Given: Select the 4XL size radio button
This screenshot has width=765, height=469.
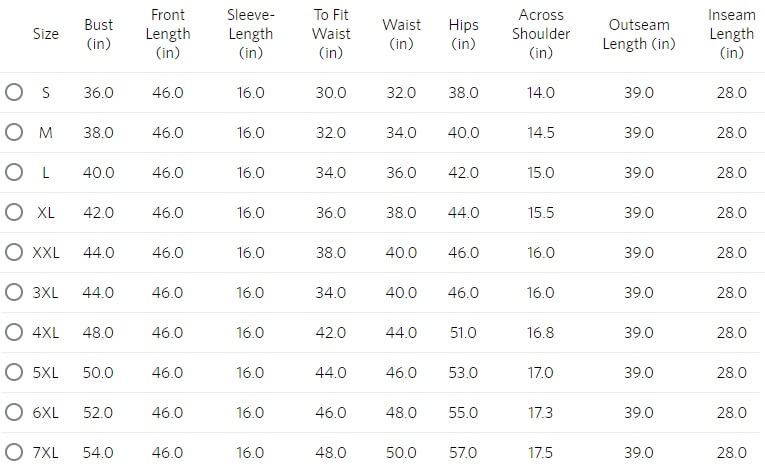Looking at the screenshot, I should click(14, 332).
